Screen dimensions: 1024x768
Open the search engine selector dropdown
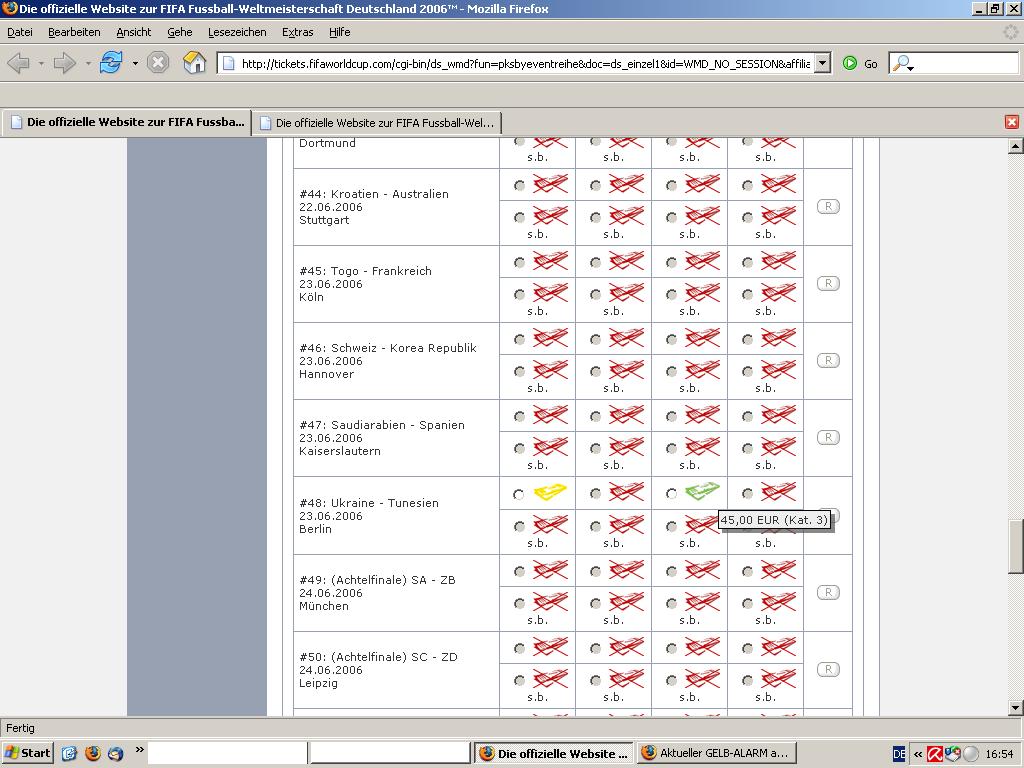coord(903,64)
